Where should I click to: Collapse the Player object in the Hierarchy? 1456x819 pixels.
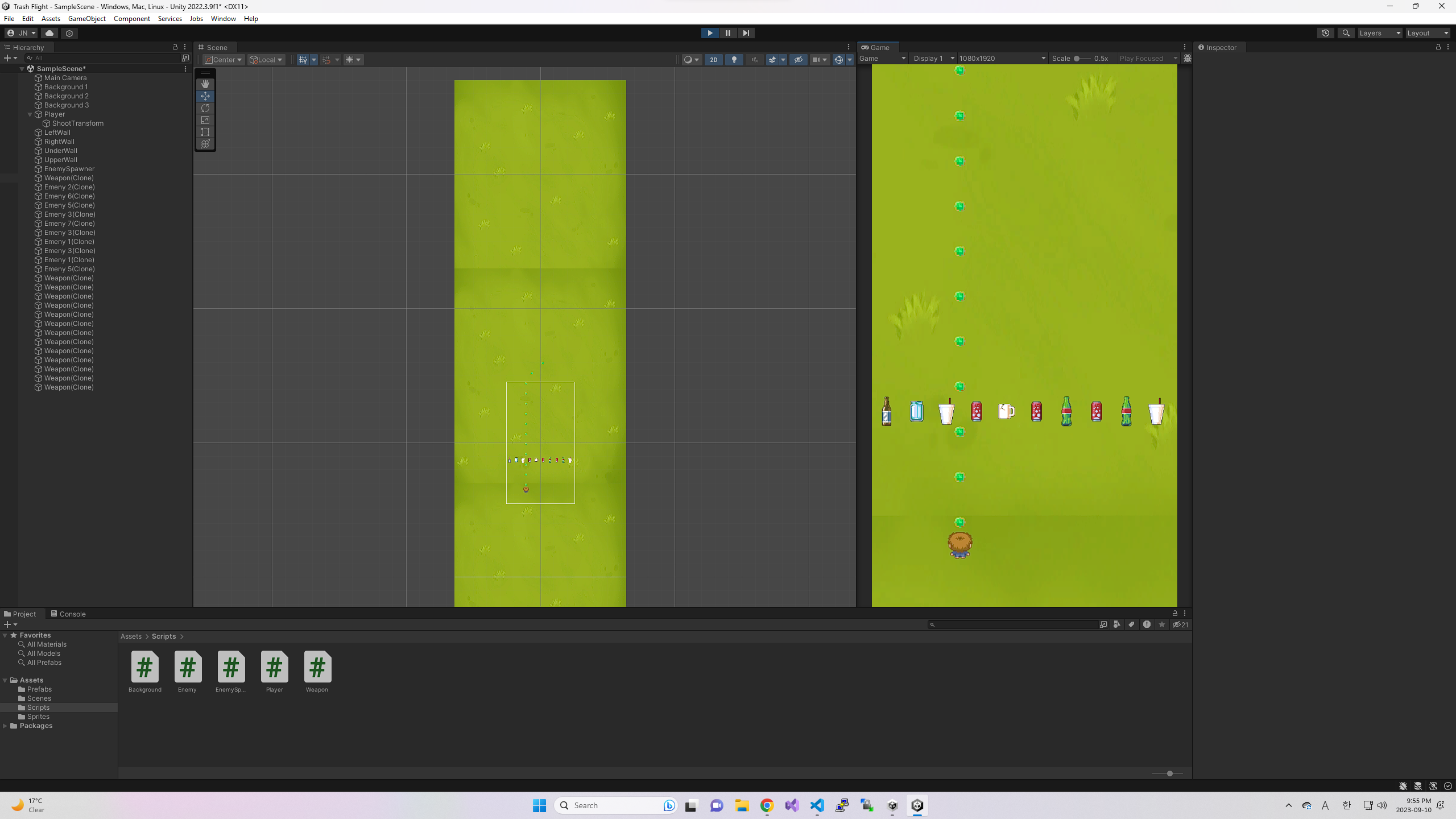click(29, 114)
